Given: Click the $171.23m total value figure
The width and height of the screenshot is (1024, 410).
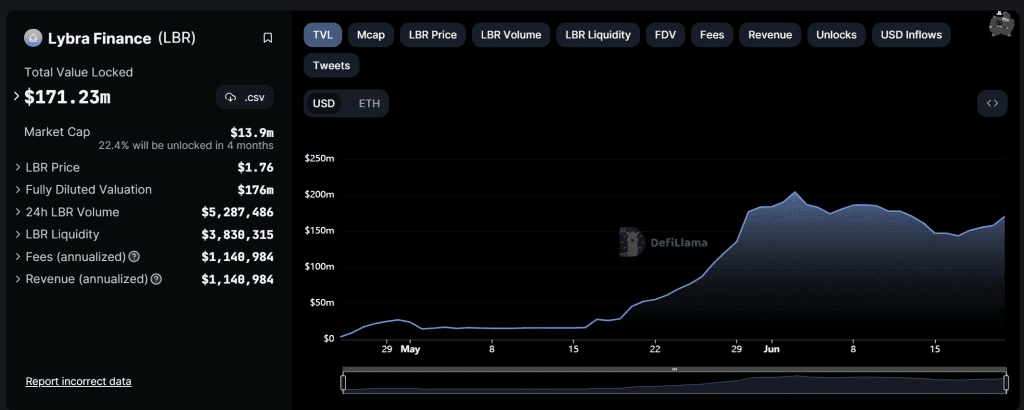Looking at the screenshot, I should coord(67,97).
